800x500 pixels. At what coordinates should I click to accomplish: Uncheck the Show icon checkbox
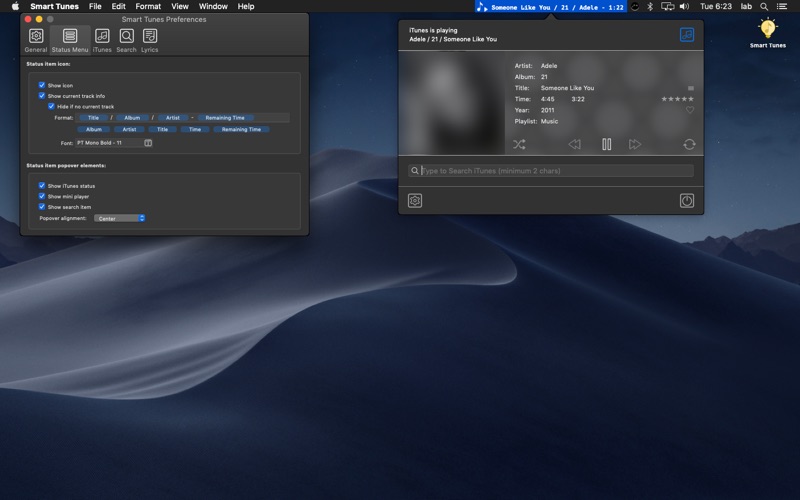coord(42,85)
